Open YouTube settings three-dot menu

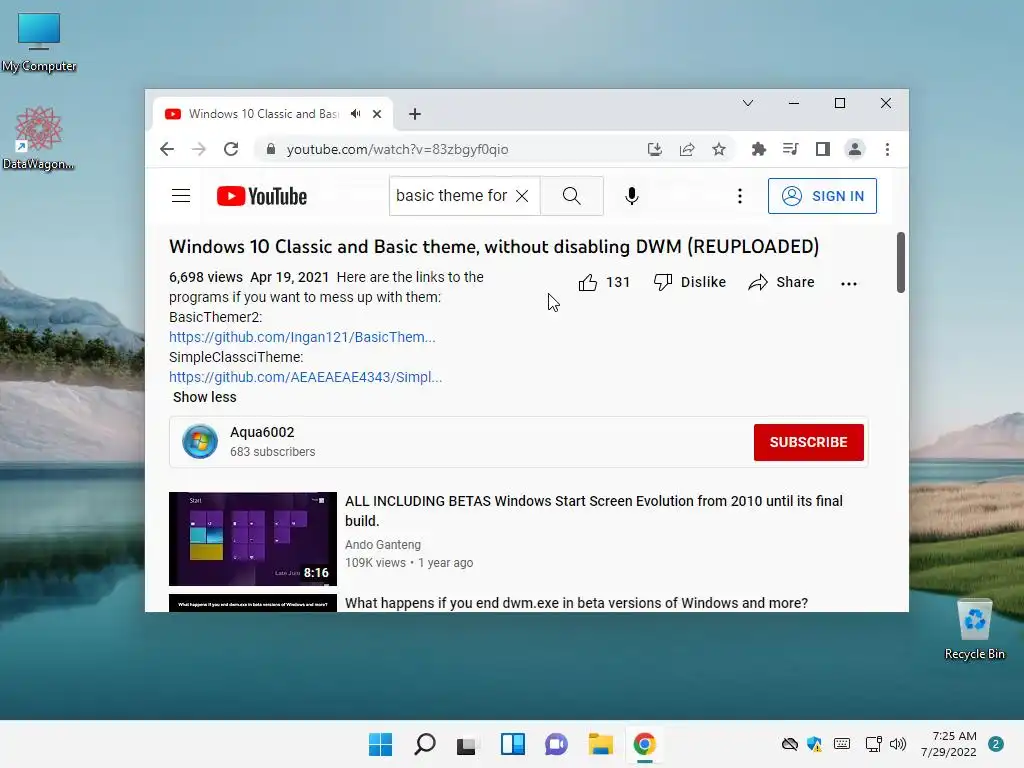[739, 196]
